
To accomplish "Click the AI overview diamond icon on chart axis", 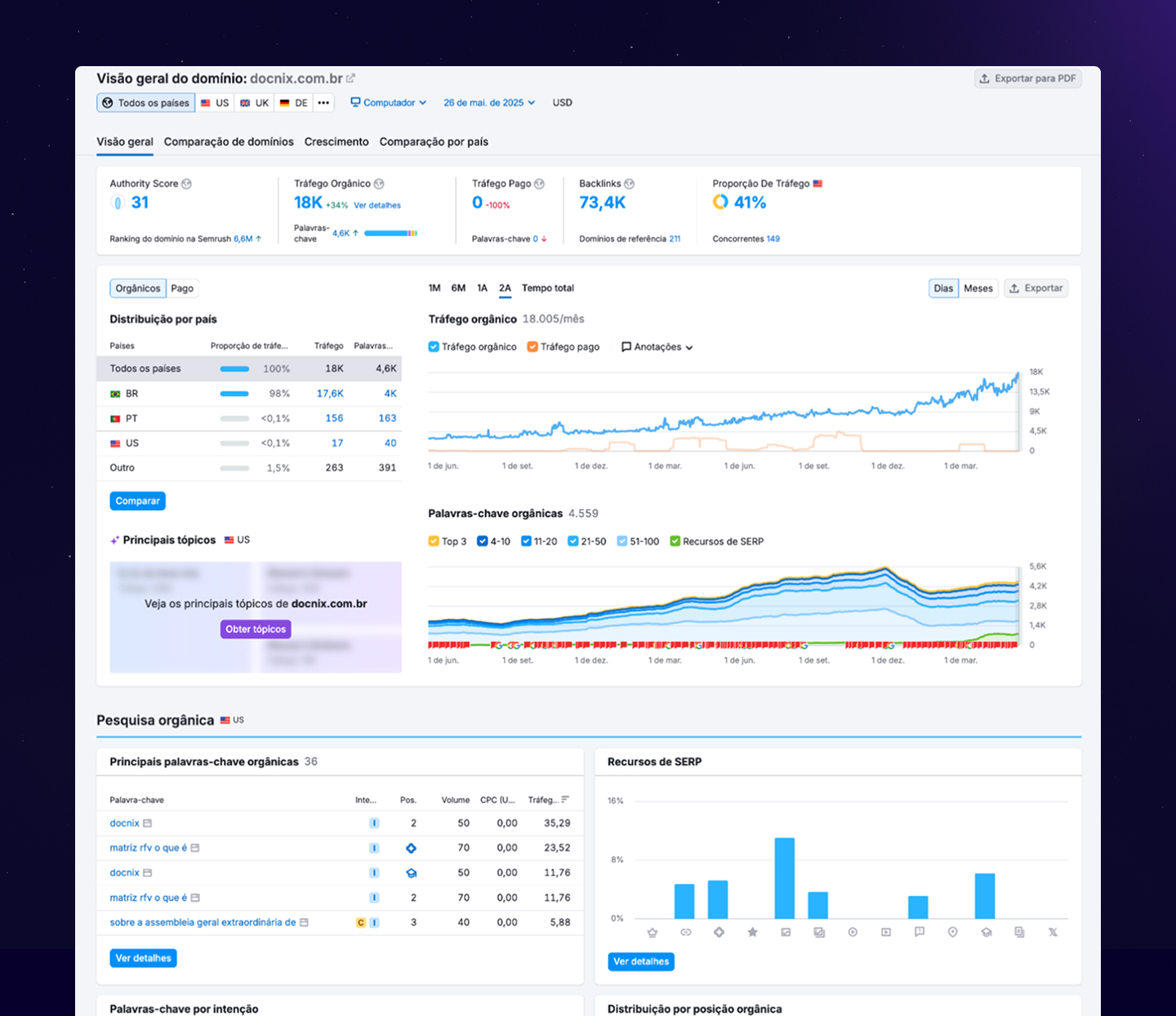I will click(x=719, y=932).
